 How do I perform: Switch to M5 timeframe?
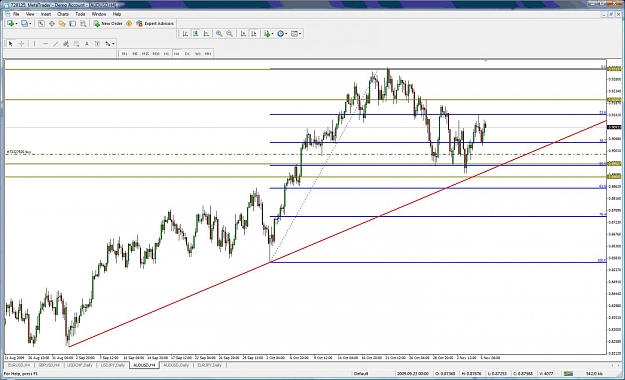click(x=135, y=54)
